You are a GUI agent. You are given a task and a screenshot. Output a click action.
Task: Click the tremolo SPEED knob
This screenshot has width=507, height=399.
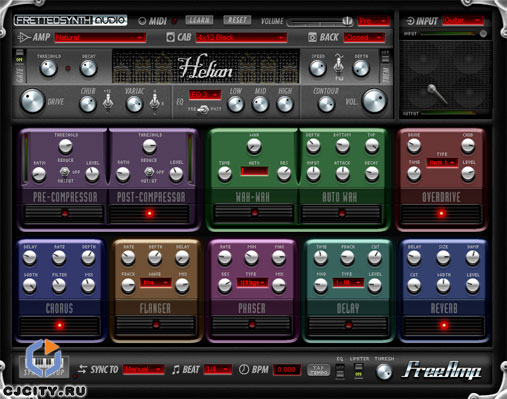click(318, 68)
